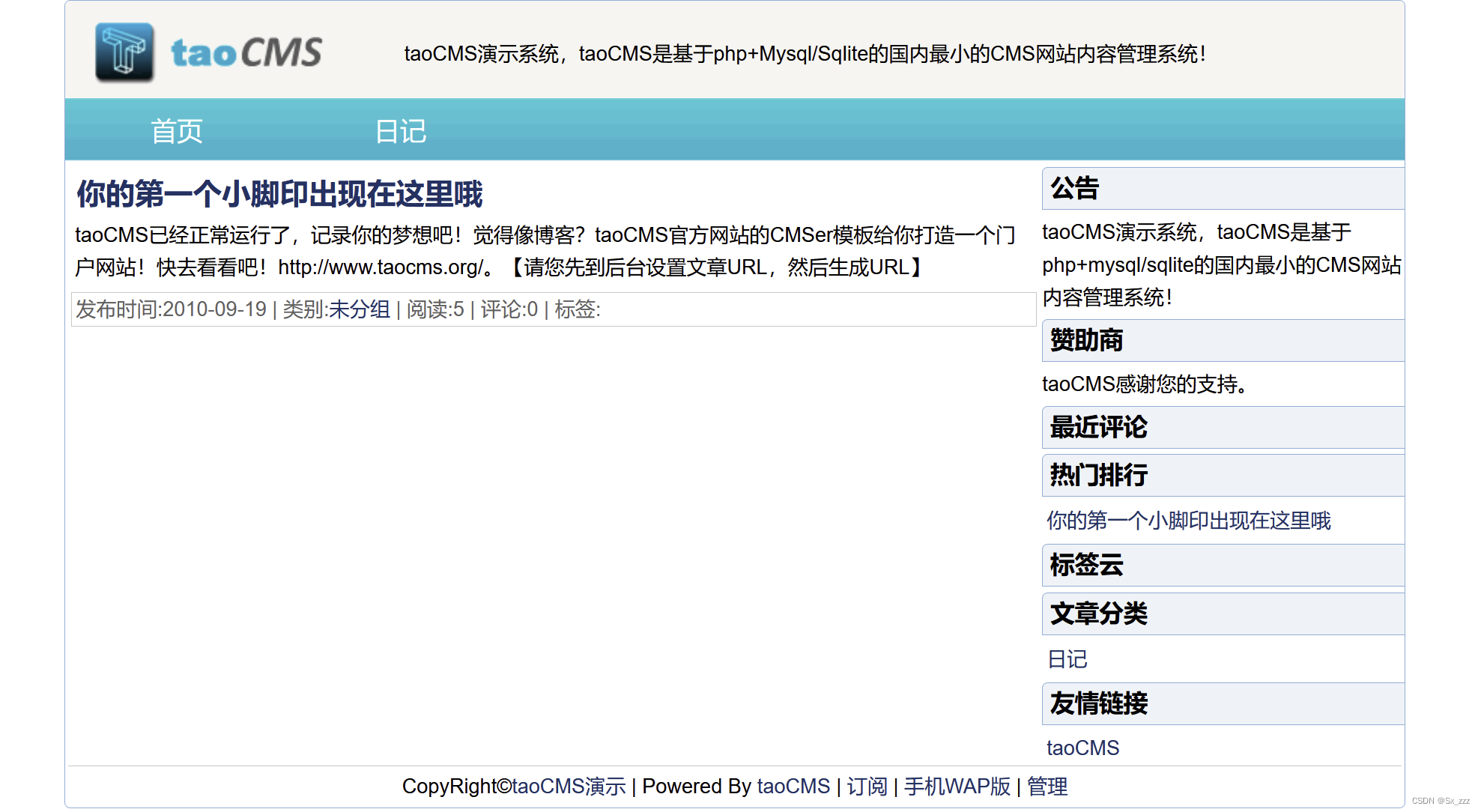Click the taoCMS cube logo icon
Viewport: 1481px width, 812px height.
point(124,52)
